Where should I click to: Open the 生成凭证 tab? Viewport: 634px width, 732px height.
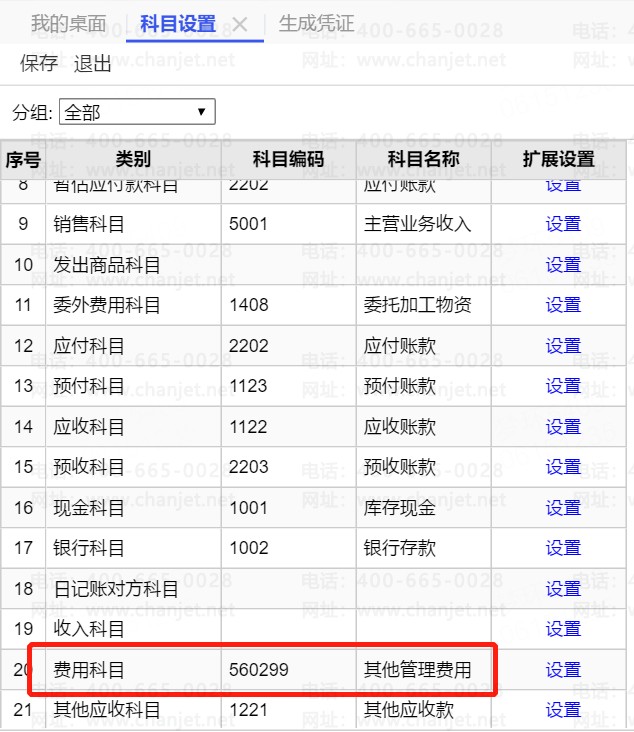coord(316,23)
